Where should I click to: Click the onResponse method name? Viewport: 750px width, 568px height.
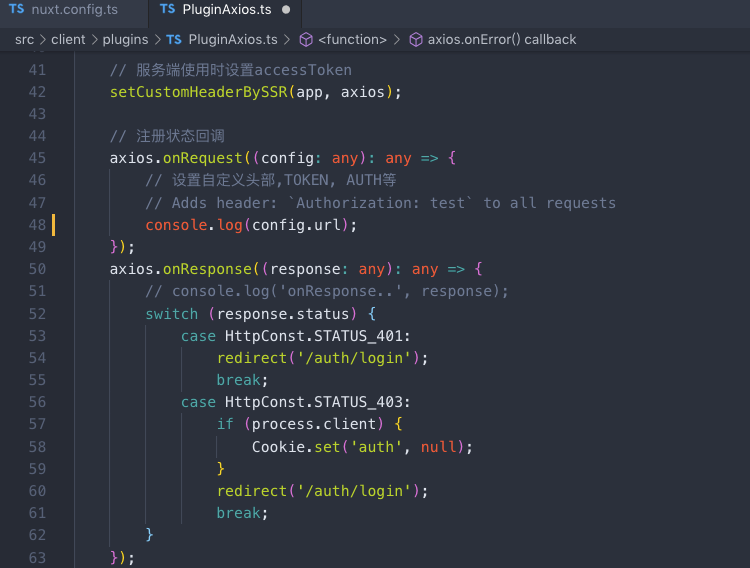point(207,269)
